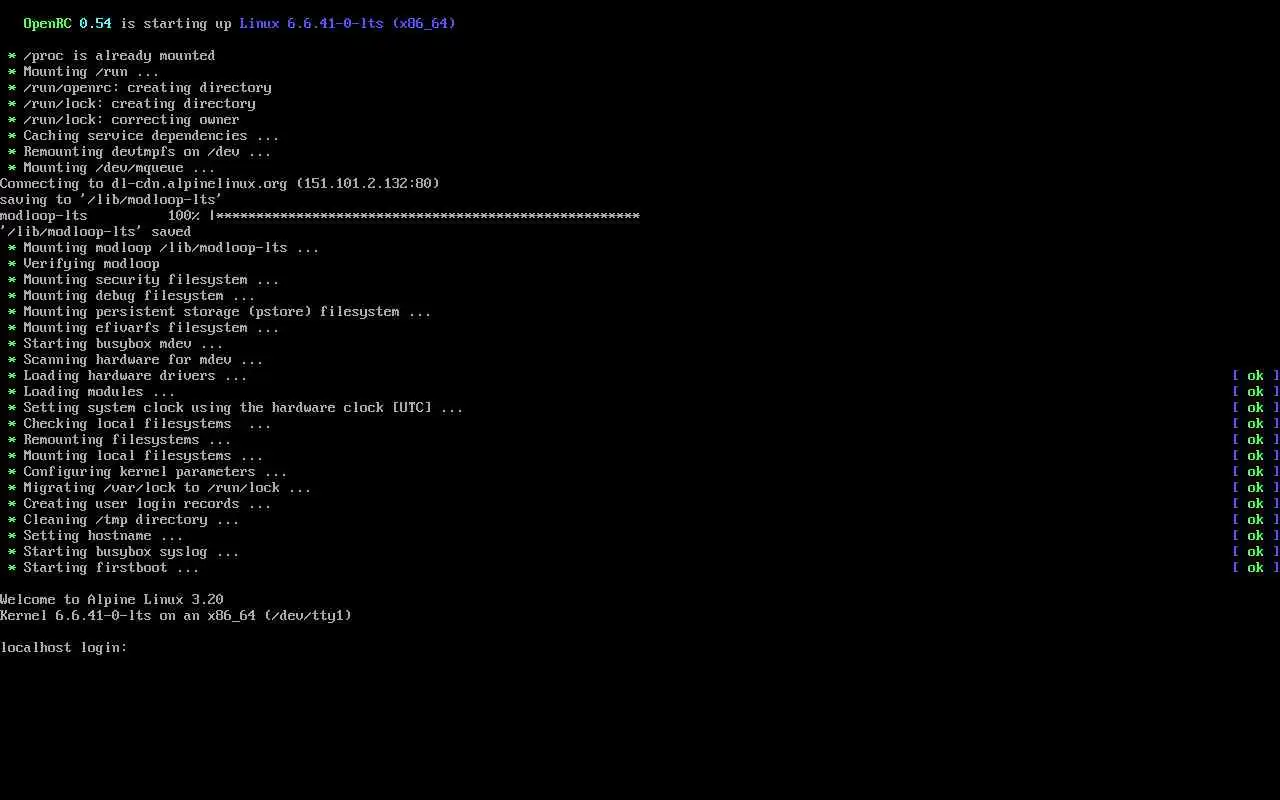Click 'Starting busybox mdev' line
1280x800 pixels.
pos(116,343)
